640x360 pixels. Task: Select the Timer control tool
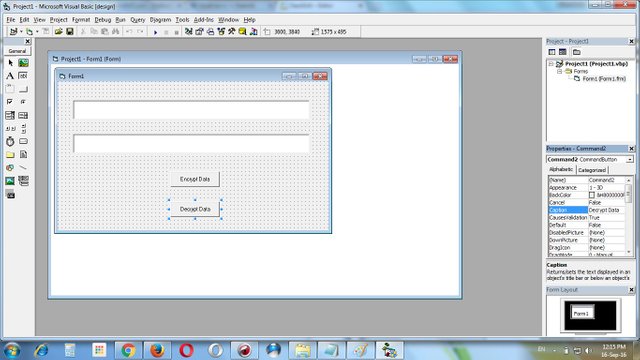pyautogui.click(x=10, y=141)
